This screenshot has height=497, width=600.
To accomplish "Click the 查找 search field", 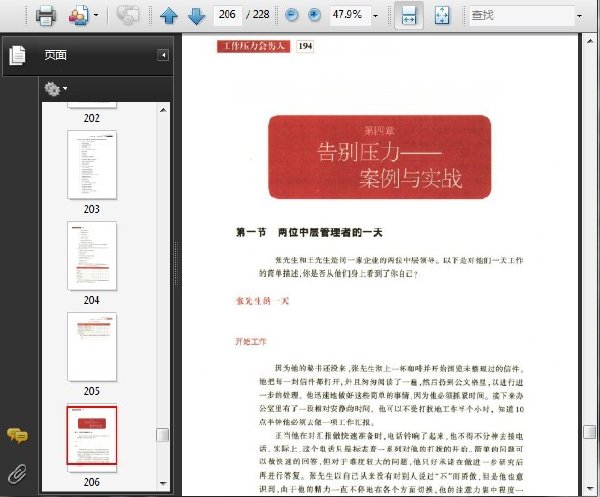I will (522, 15).
